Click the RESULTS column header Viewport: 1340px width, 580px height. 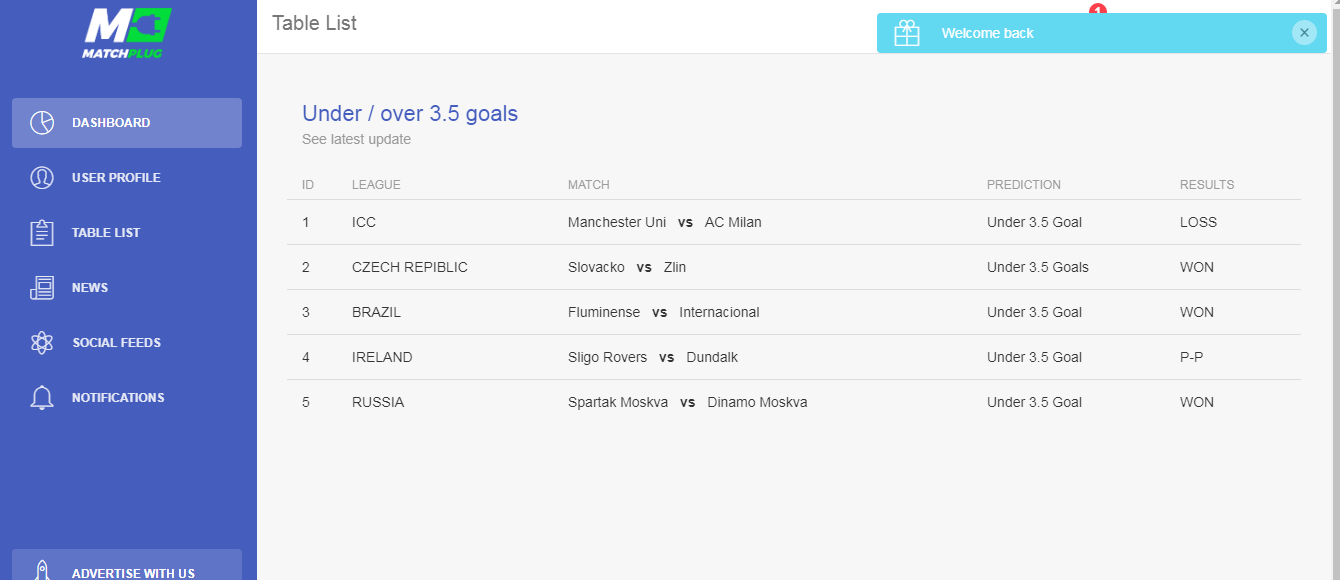click(x=1207, y=185)
